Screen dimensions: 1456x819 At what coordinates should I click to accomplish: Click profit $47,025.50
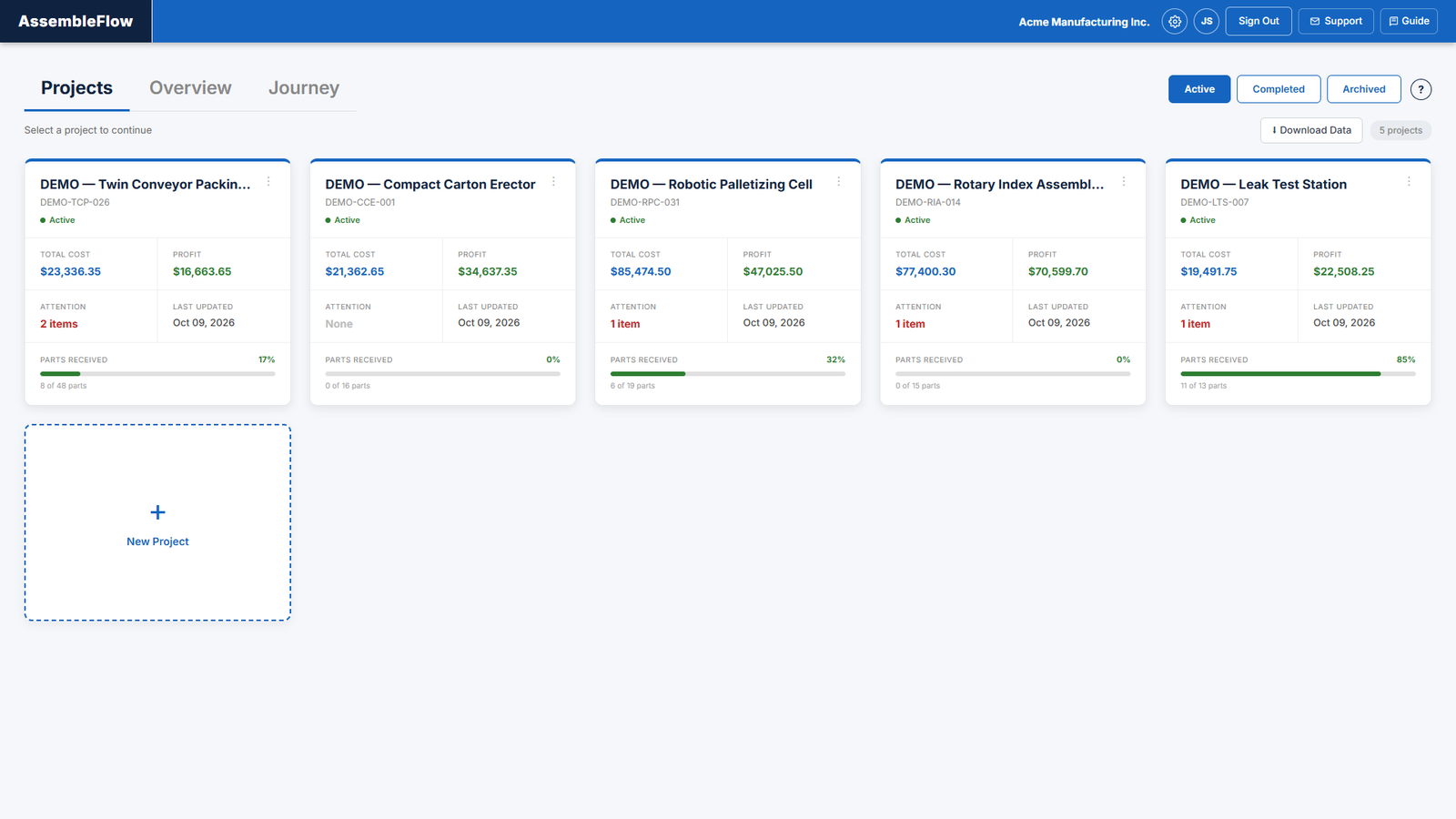point(773,271)
